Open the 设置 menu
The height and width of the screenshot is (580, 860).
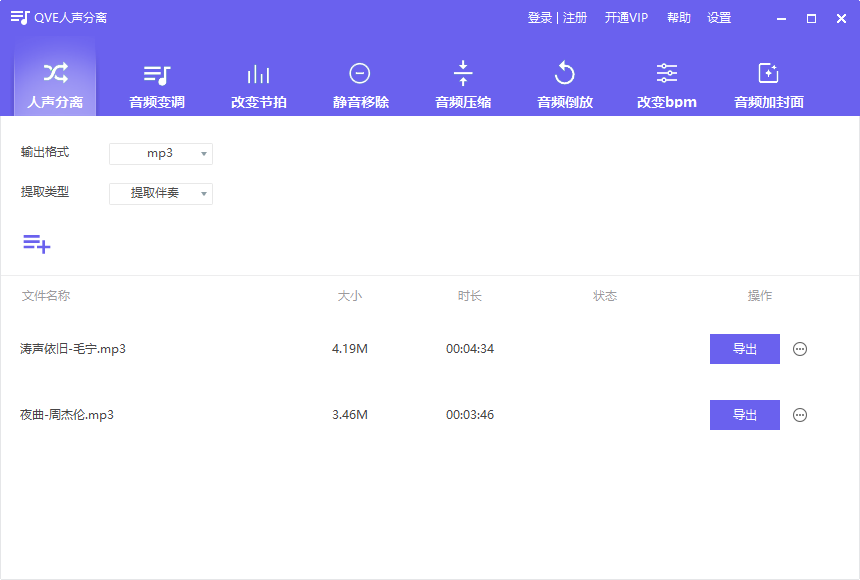(x=719, y=17)
